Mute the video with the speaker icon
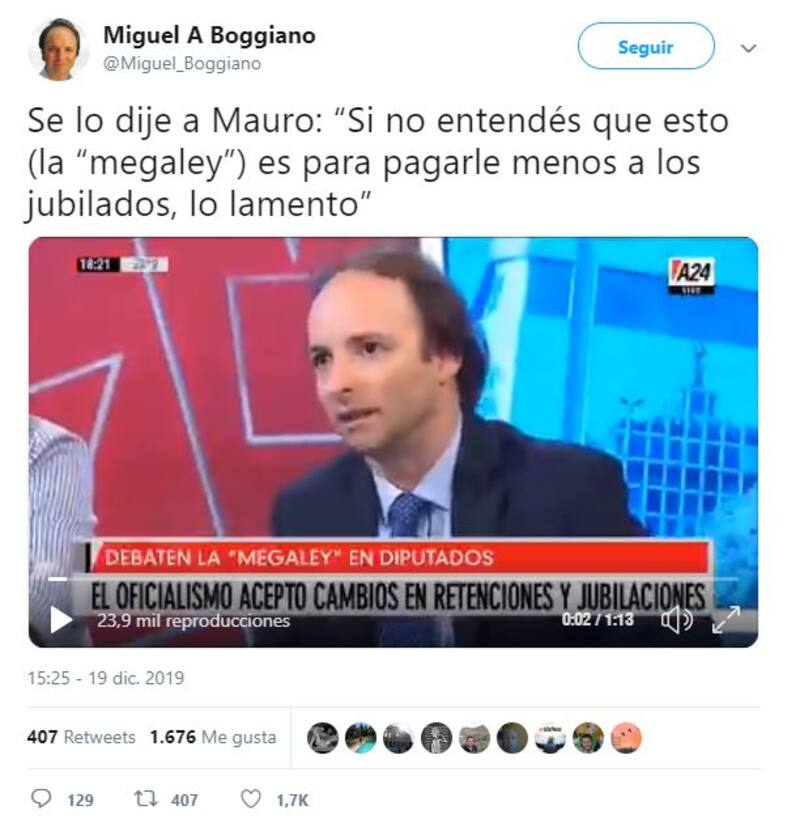Image resolution: width=800 pixels, height=827 pixels. [x=677, y=620]
